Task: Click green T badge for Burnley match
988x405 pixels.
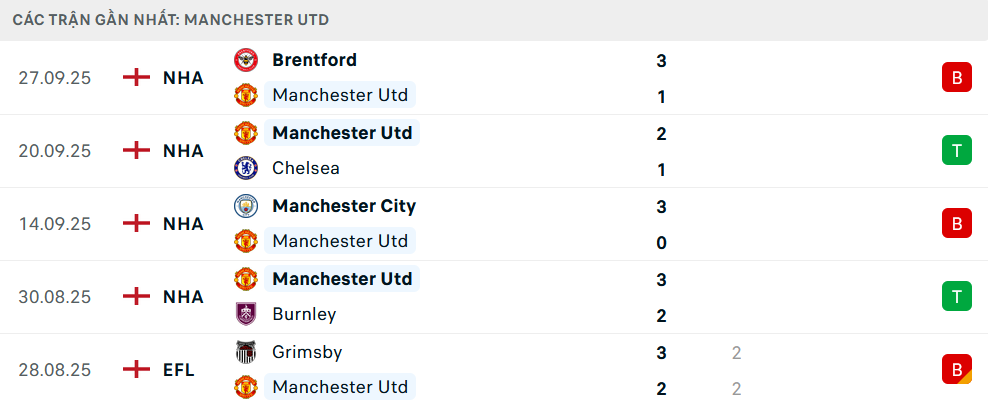Action: point(956,296)
